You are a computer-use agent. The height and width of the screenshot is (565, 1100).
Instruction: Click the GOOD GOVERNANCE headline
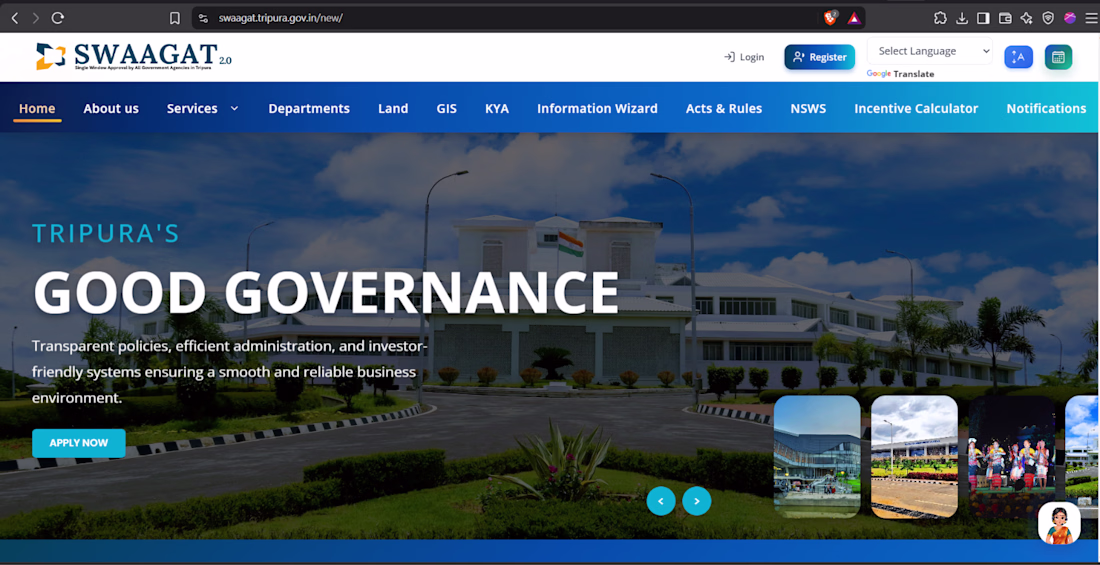click(x=326, y=292)
